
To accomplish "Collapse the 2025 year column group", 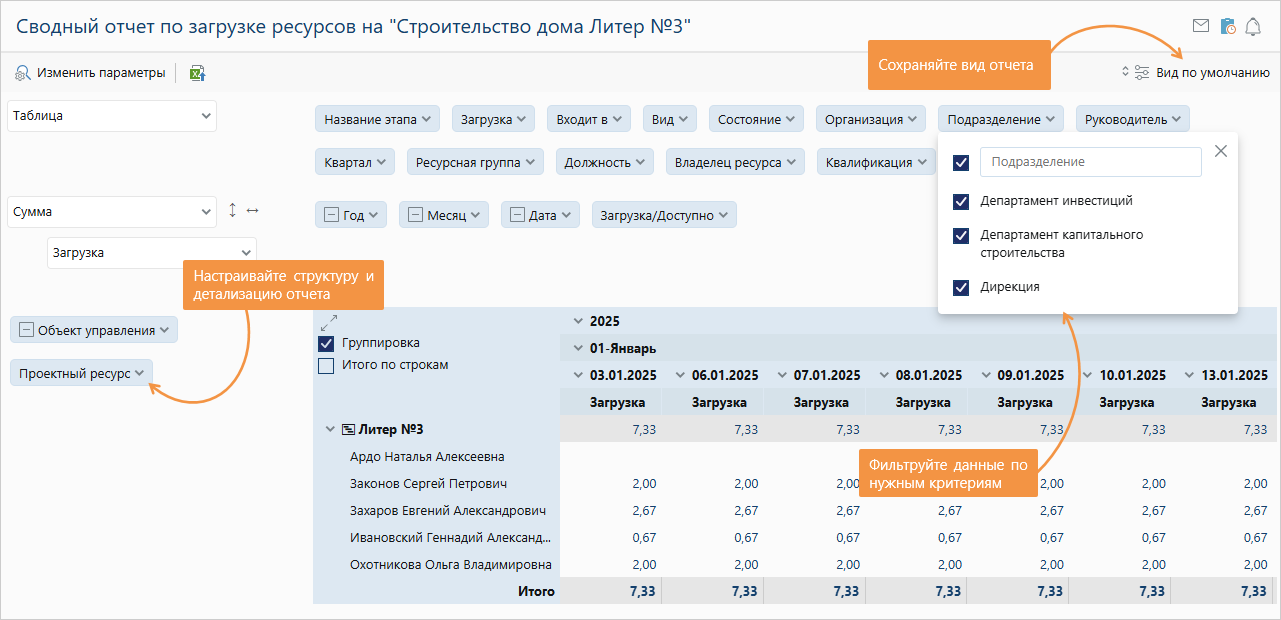I will [577, 321].
